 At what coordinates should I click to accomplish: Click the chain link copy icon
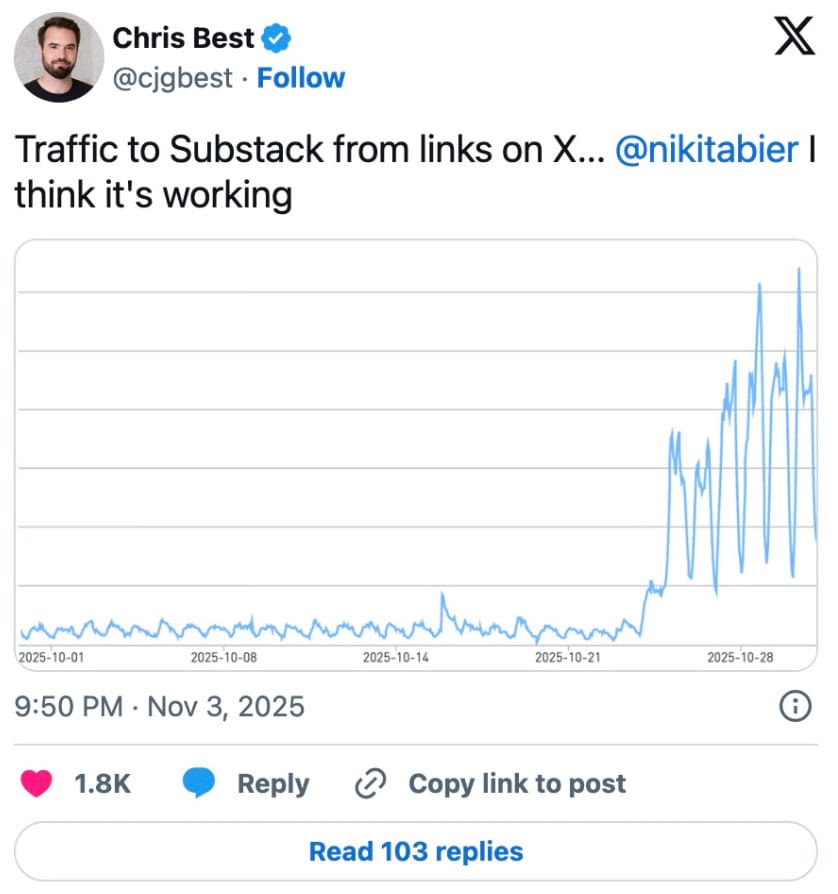(x=371, y=783)
